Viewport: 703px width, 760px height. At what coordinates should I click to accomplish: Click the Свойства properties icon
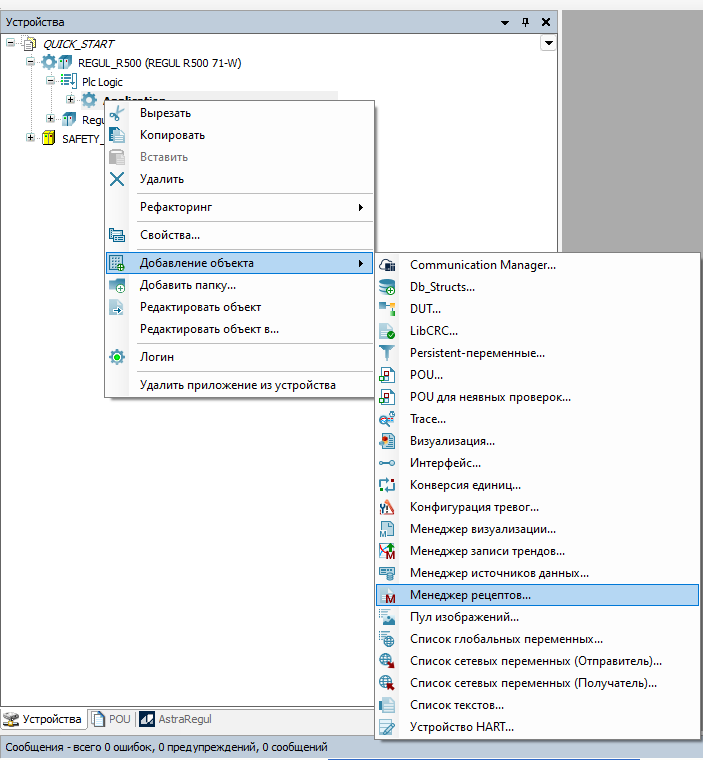point(117,235)
